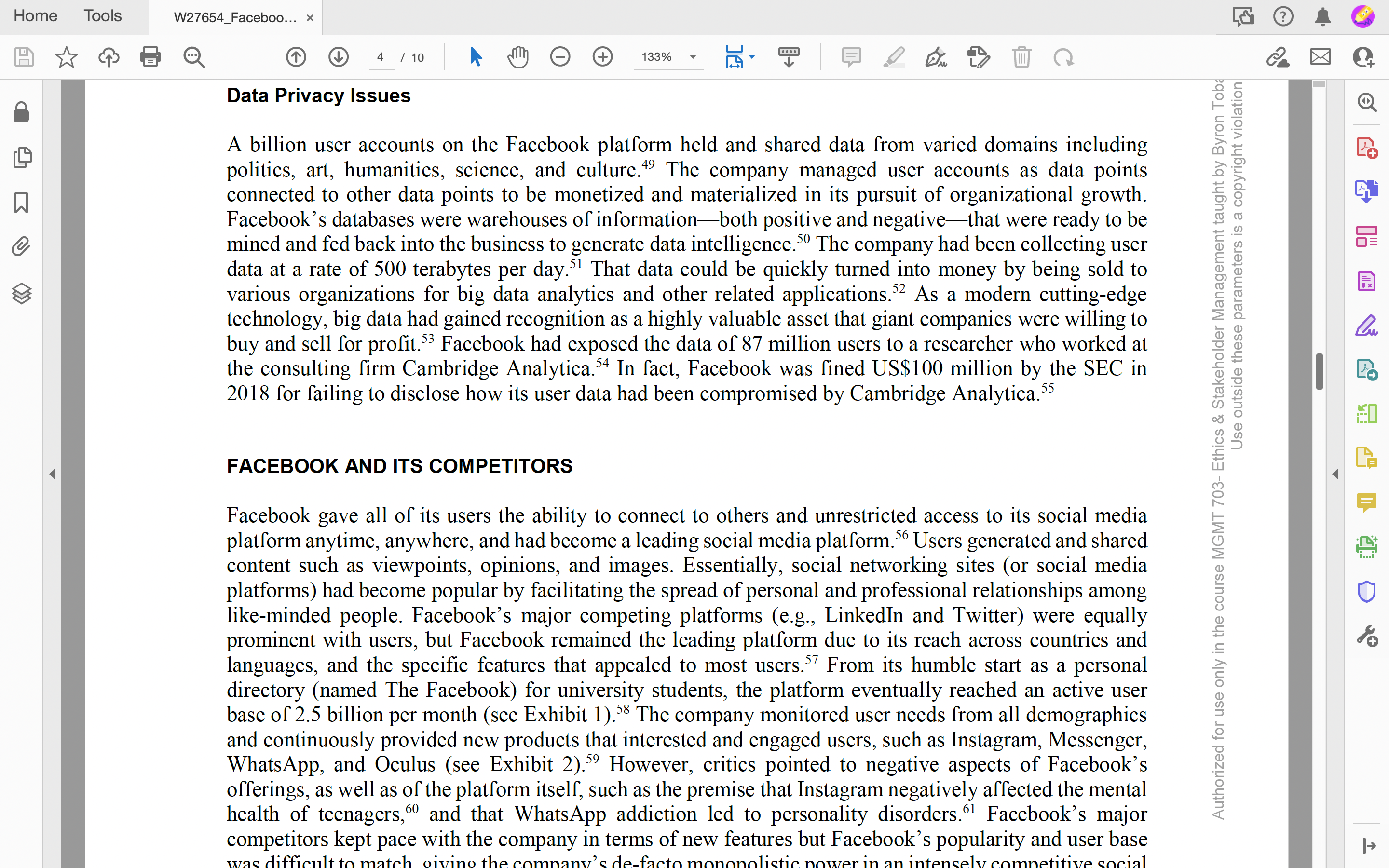Click the Attachments paperclip icon
Viewport: 1389px width, 868px height.
pos(21,246)
